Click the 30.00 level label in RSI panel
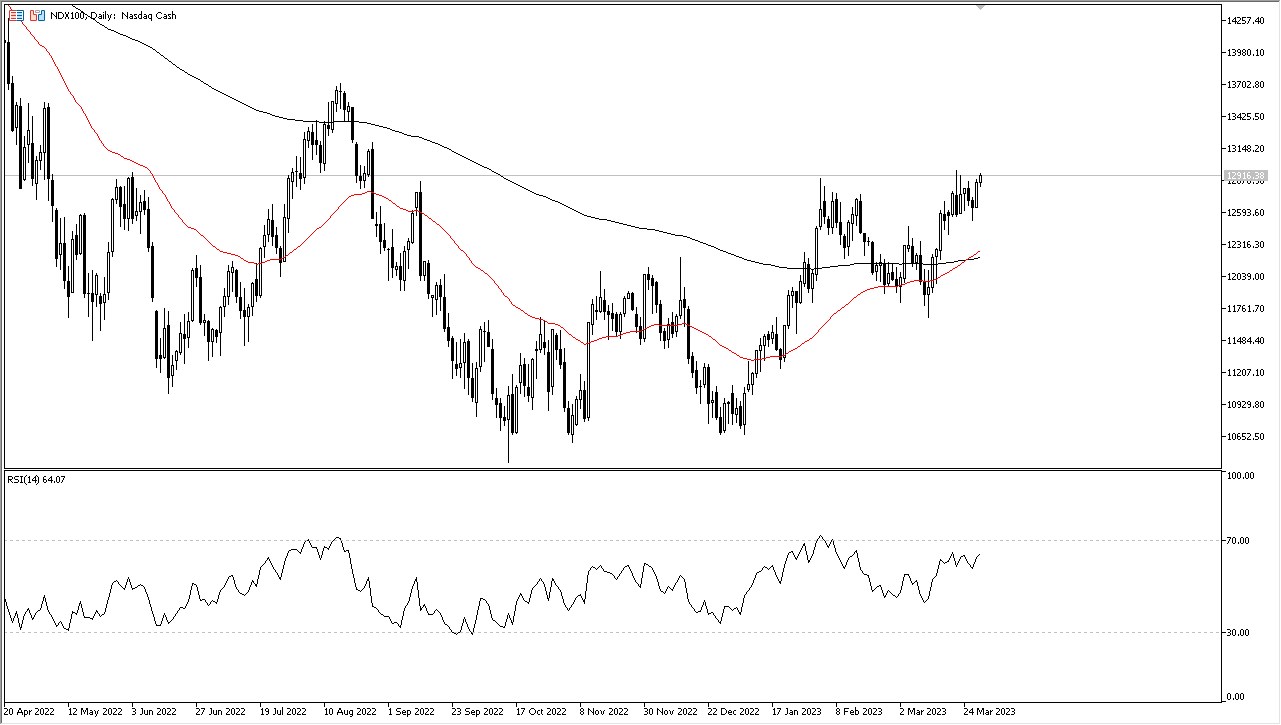This screenshot has height=725, width=1281. coord(1238,632)
